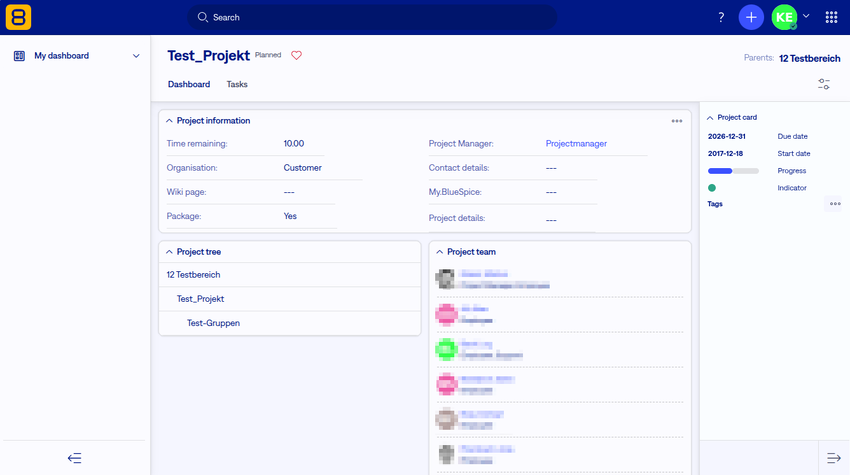
Task: Click into the Search field
Action: (x=372, y=17)
